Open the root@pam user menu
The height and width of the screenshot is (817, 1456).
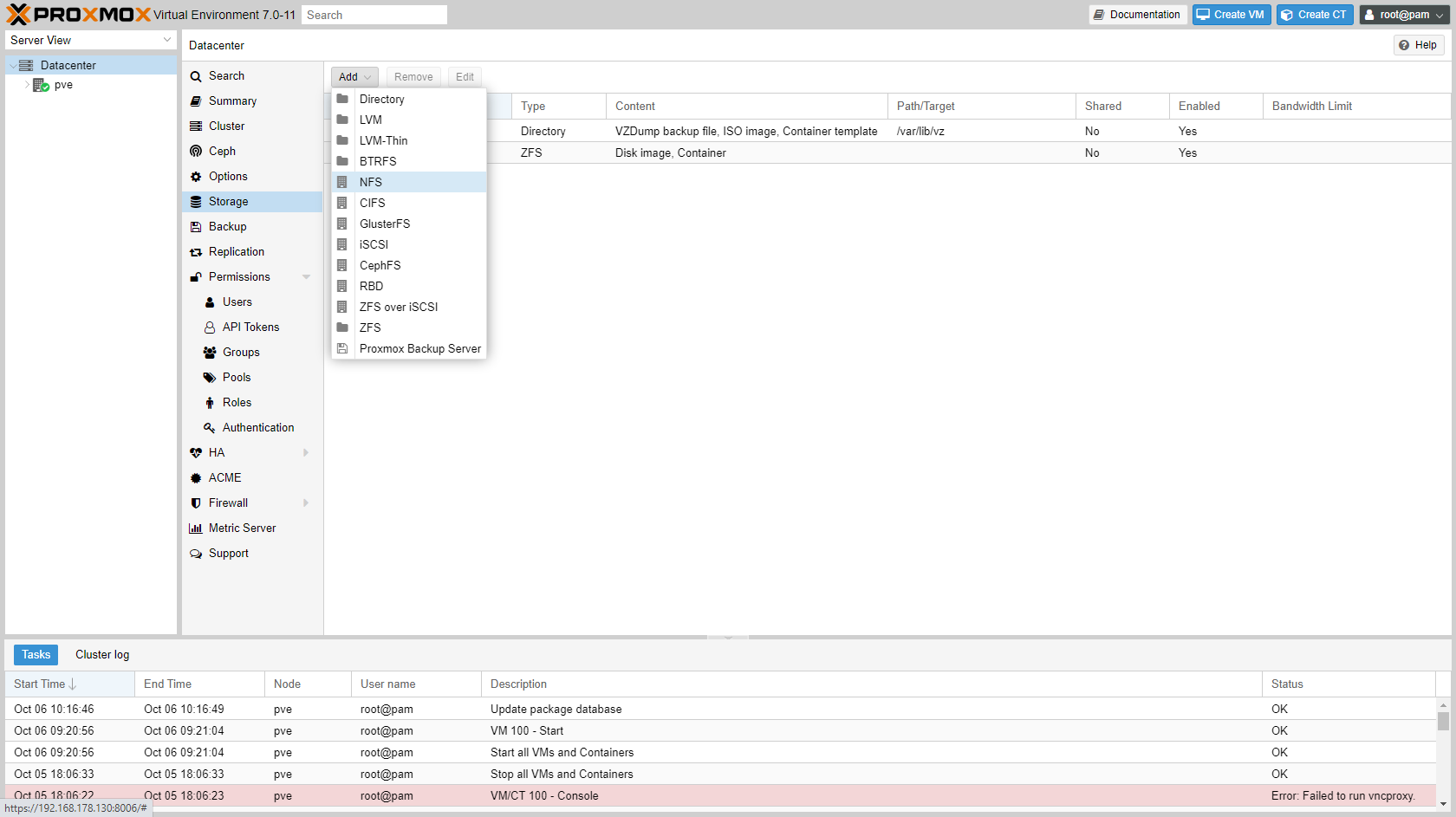(x=1404, y=15)
